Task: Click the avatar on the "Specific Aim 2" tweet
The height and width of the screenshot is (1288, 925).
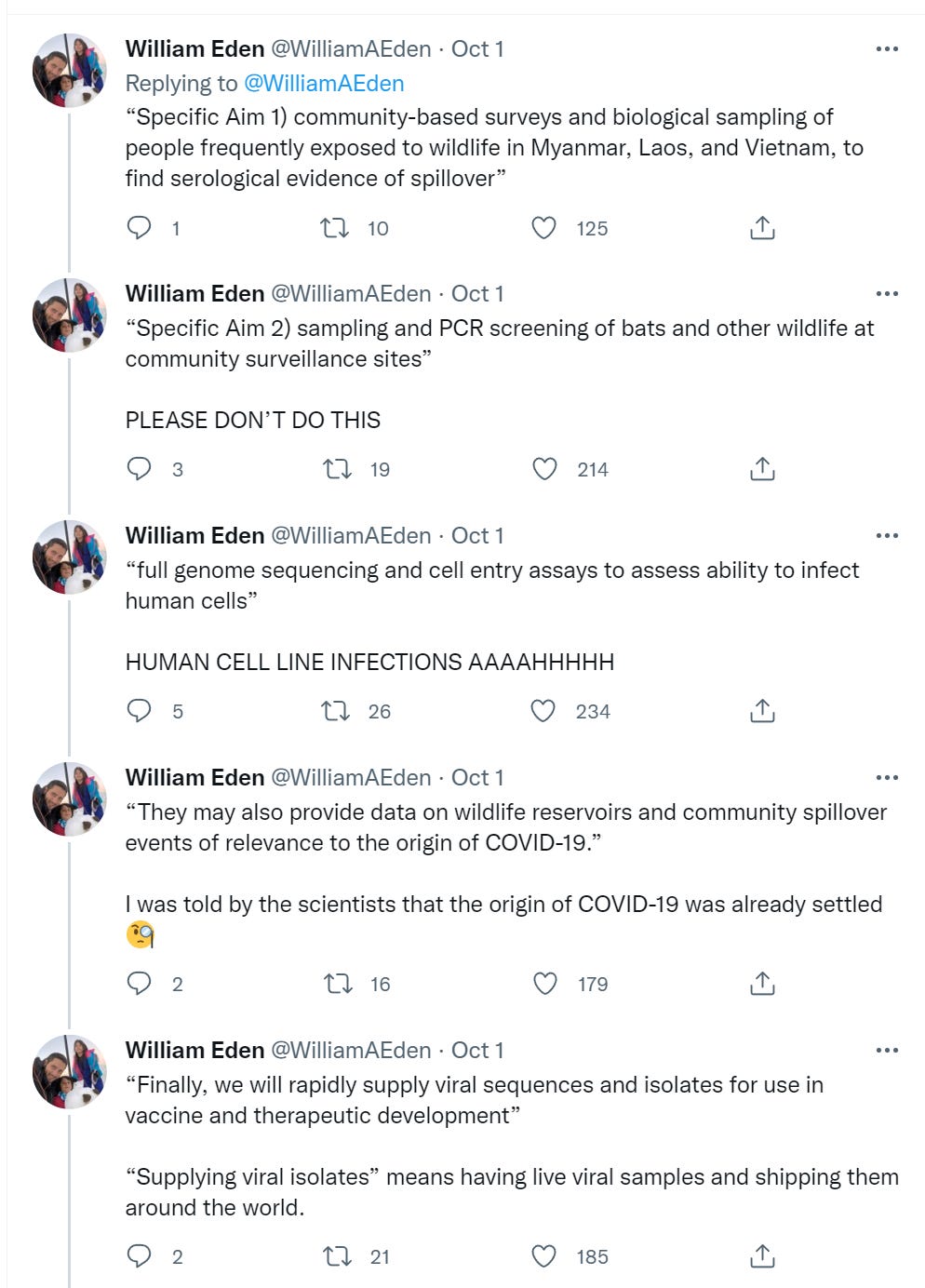Action: click(x=70, y=315)
